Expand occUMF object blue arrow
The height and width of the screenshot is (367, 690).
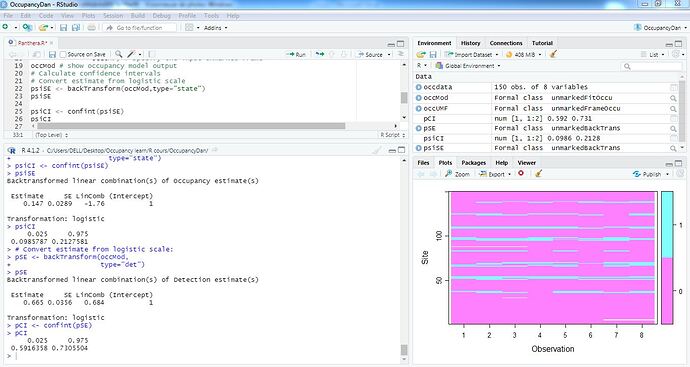pos(419,108)
